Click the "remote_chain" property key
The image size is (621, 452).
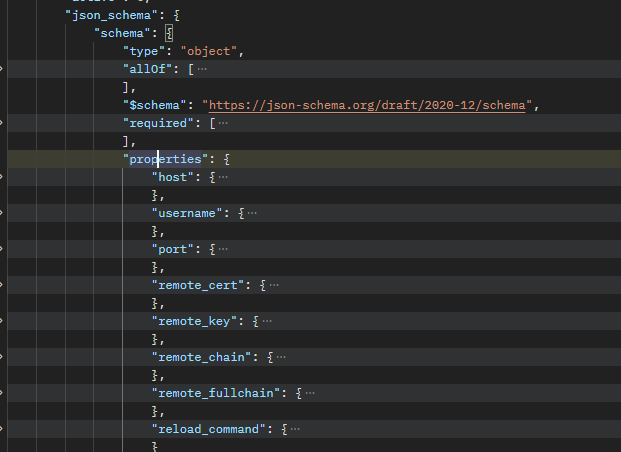(202, 357)
